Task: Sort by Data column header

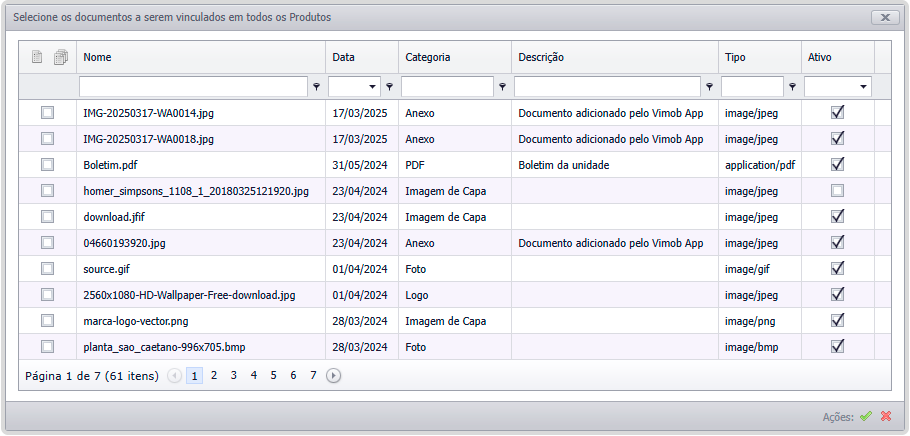Action: [x=362, y=57]
